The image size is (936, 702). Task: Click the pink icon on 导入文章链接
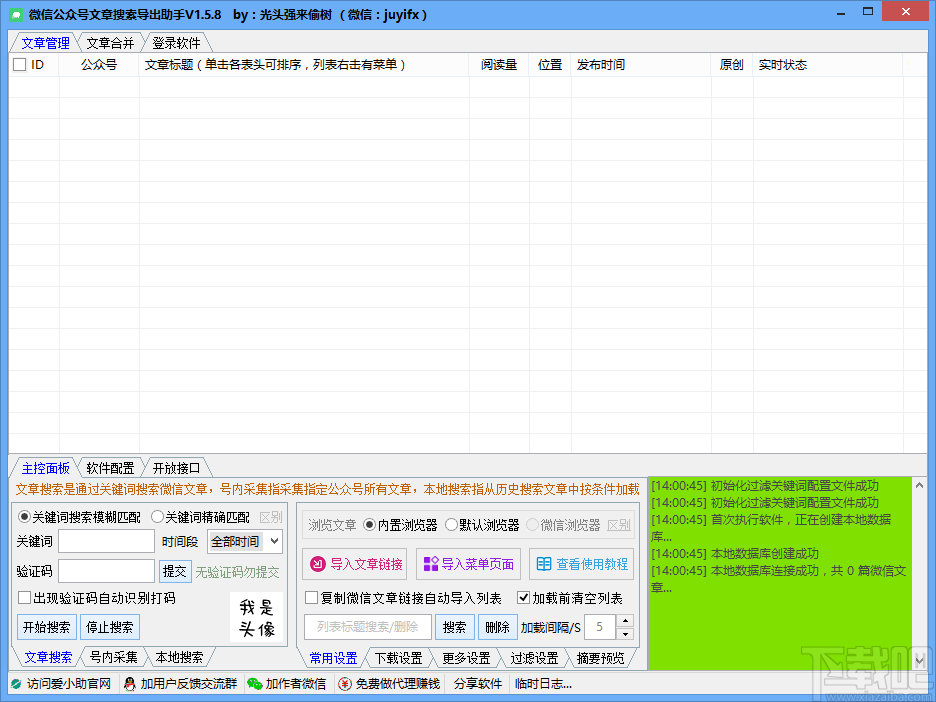318,564
